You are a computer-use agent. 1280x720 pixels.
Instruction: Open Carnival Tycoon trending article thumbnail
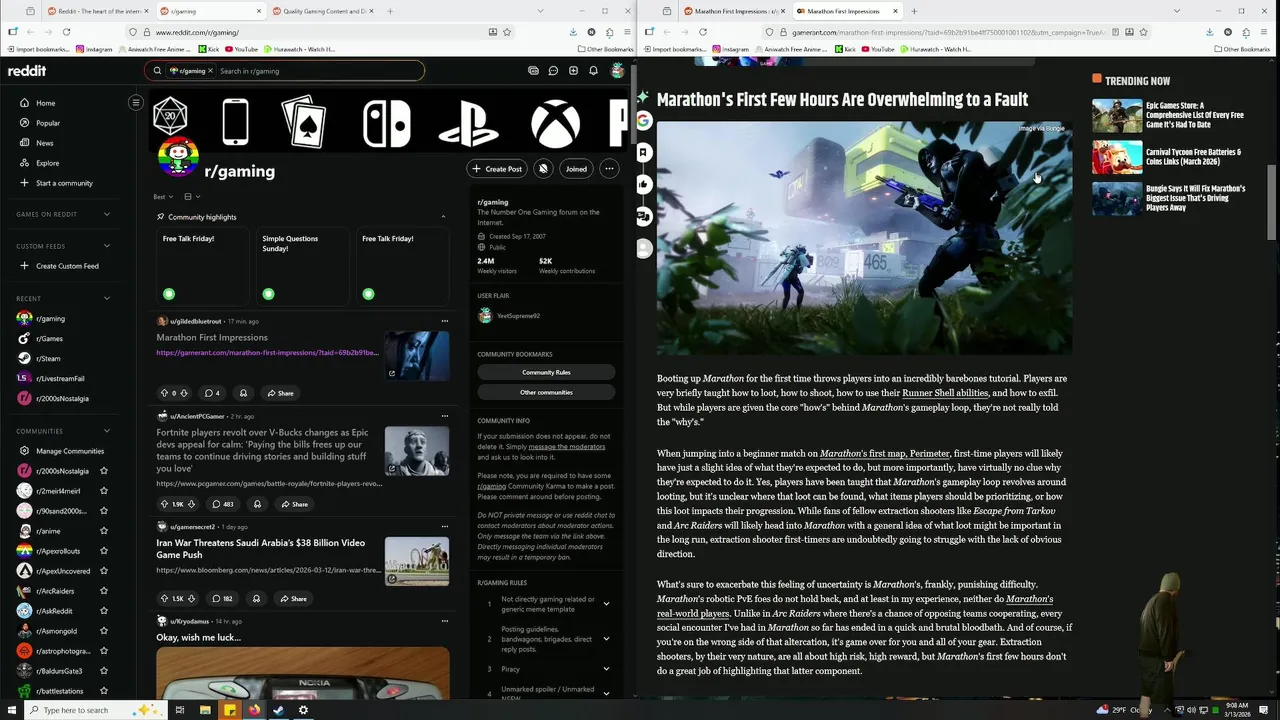point(1117,157)
